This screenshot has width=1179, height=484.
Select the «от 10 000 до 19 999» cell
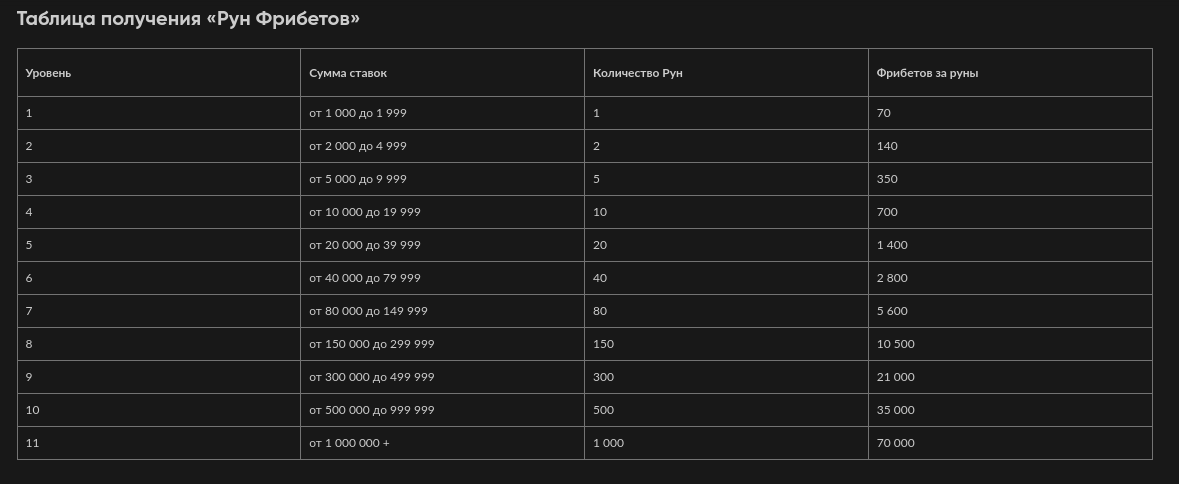(x=365, y=212)
